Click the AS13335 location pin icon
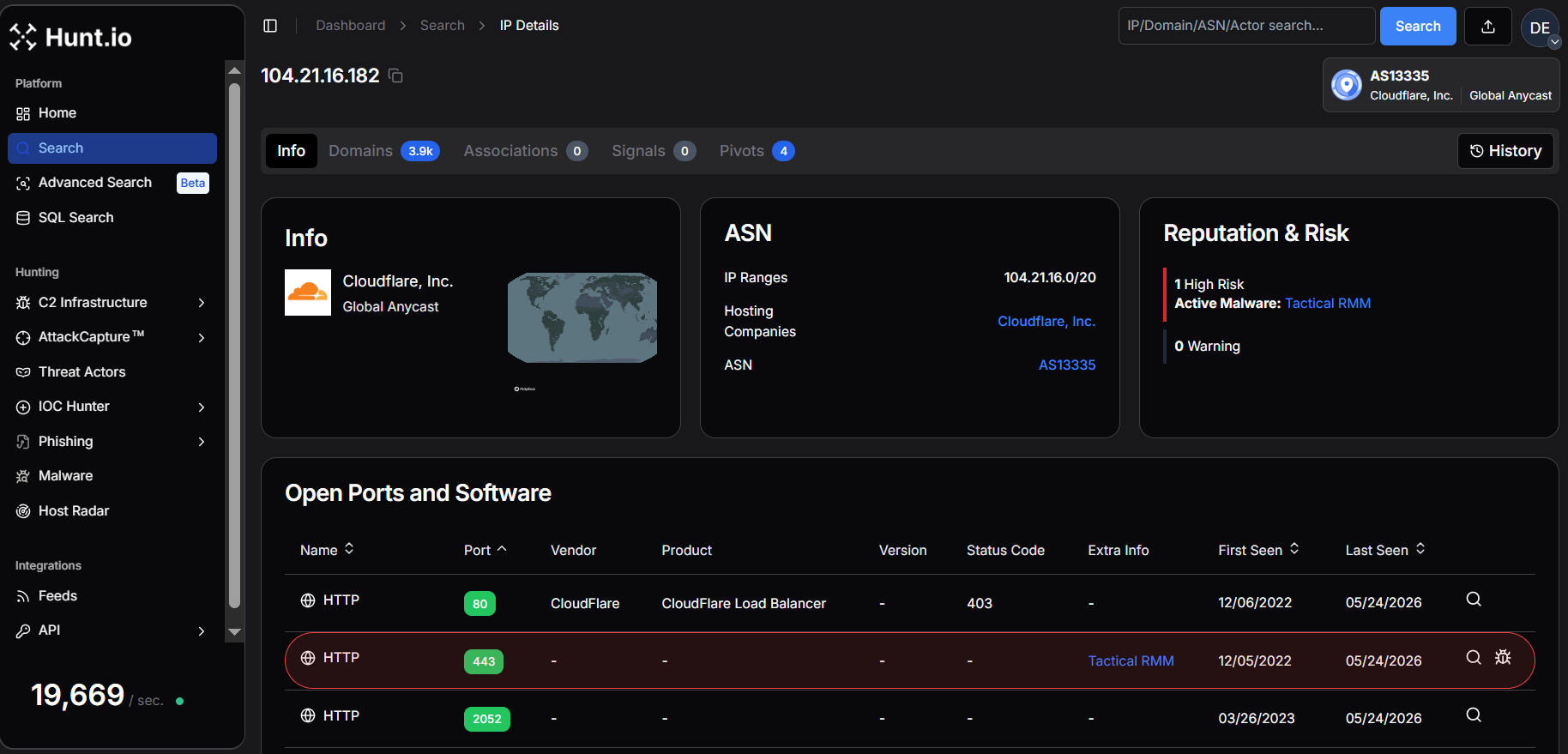 1347,85
